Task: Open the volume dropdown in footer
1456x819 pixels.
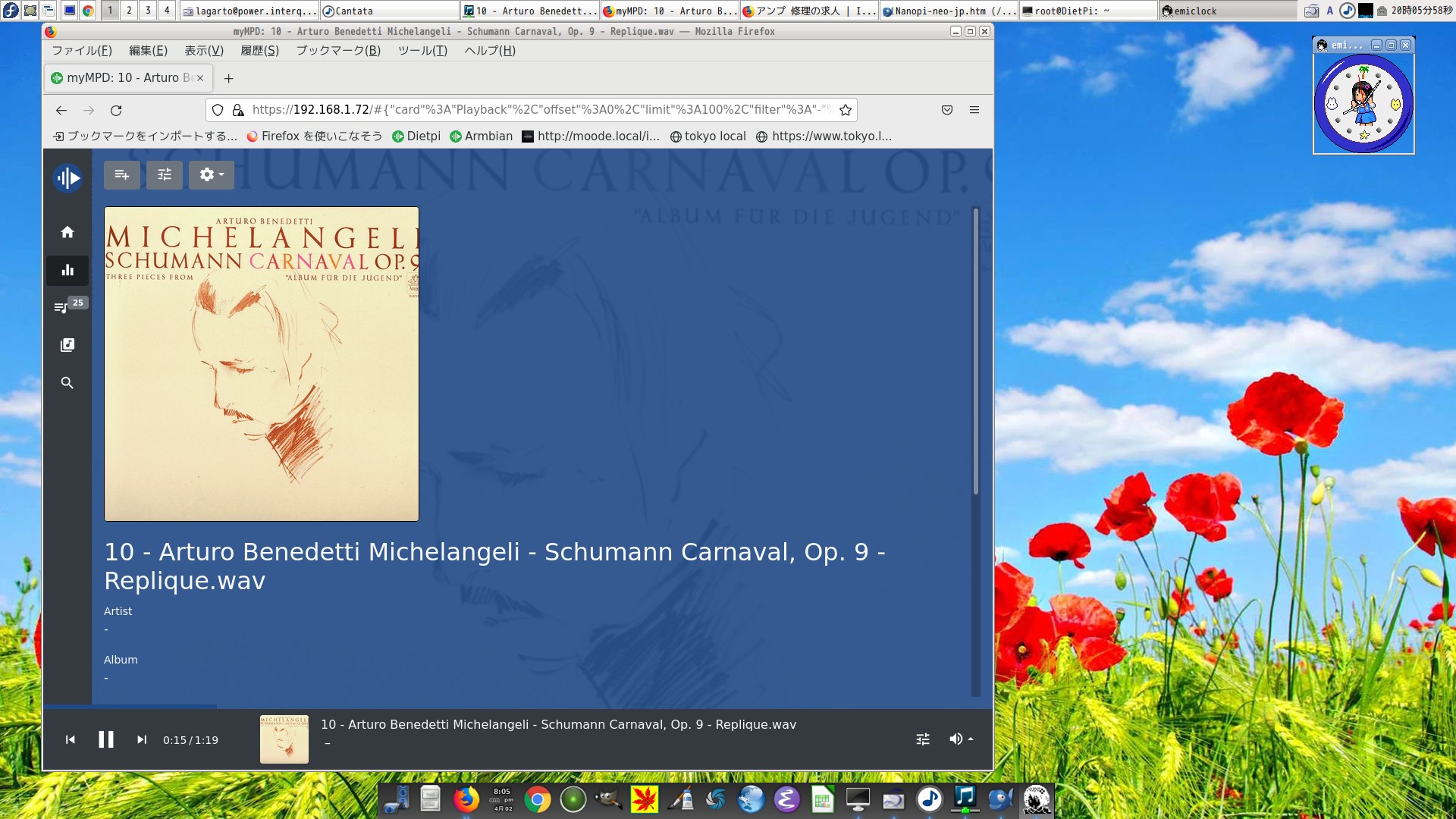Action: point(961,739)
